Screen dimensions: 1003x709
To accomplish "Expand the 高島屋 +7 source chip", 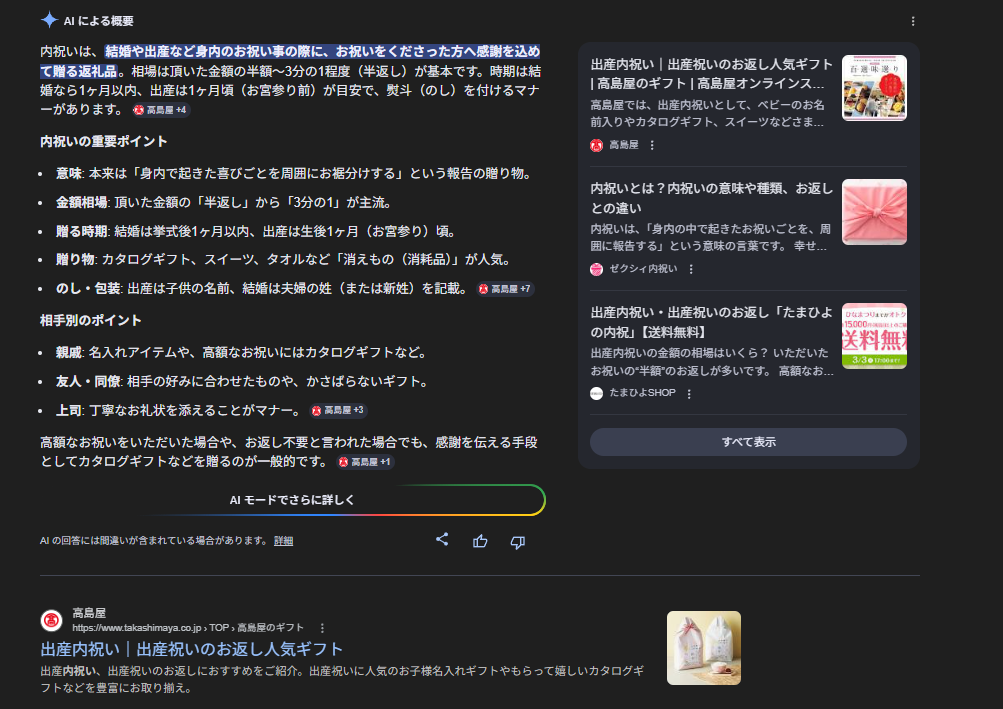I will [x=505, y=289].
